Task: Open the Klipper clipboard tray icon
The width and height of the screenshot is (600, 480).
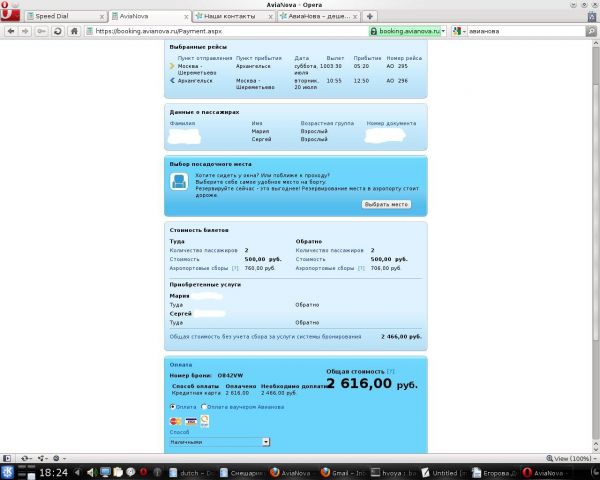Action: pos(117,472)
